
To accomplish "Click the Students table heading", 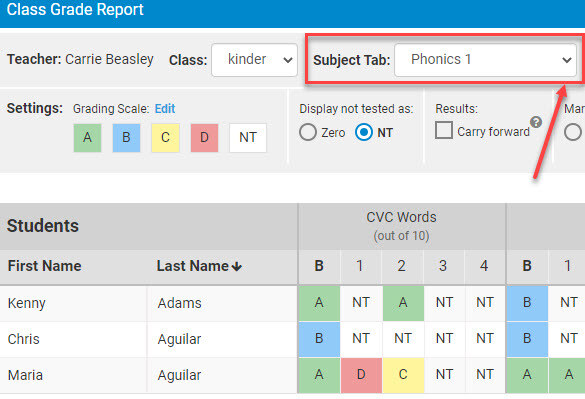I will coord(43,226).
